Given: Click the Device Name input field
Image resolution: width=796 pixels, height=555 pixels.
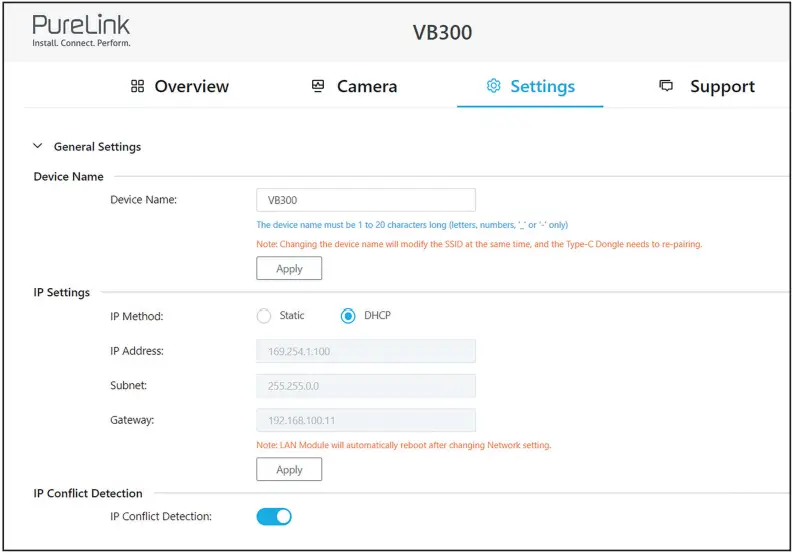Looking at the screenshot, I should (x=366, y=200).
